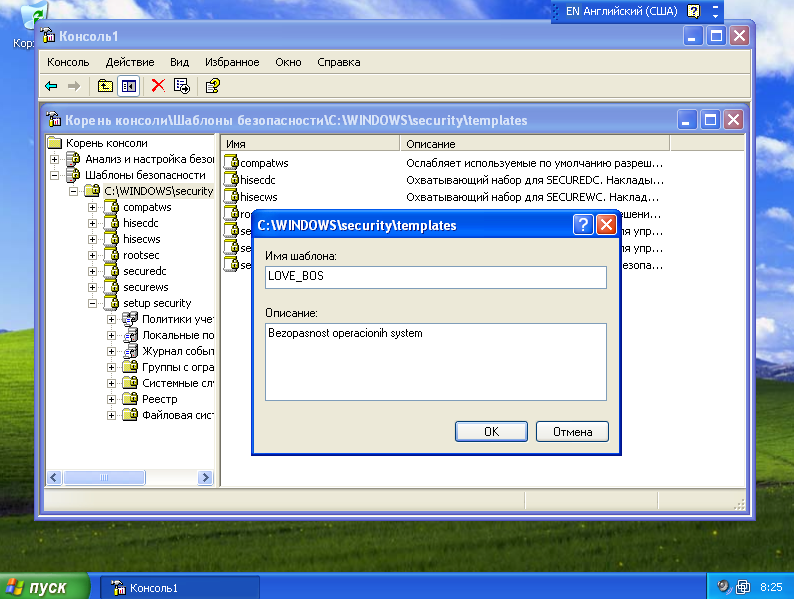Screen dimensions: 794x599
Task: Sort list by Имя column header
Action: pos(310,144)
